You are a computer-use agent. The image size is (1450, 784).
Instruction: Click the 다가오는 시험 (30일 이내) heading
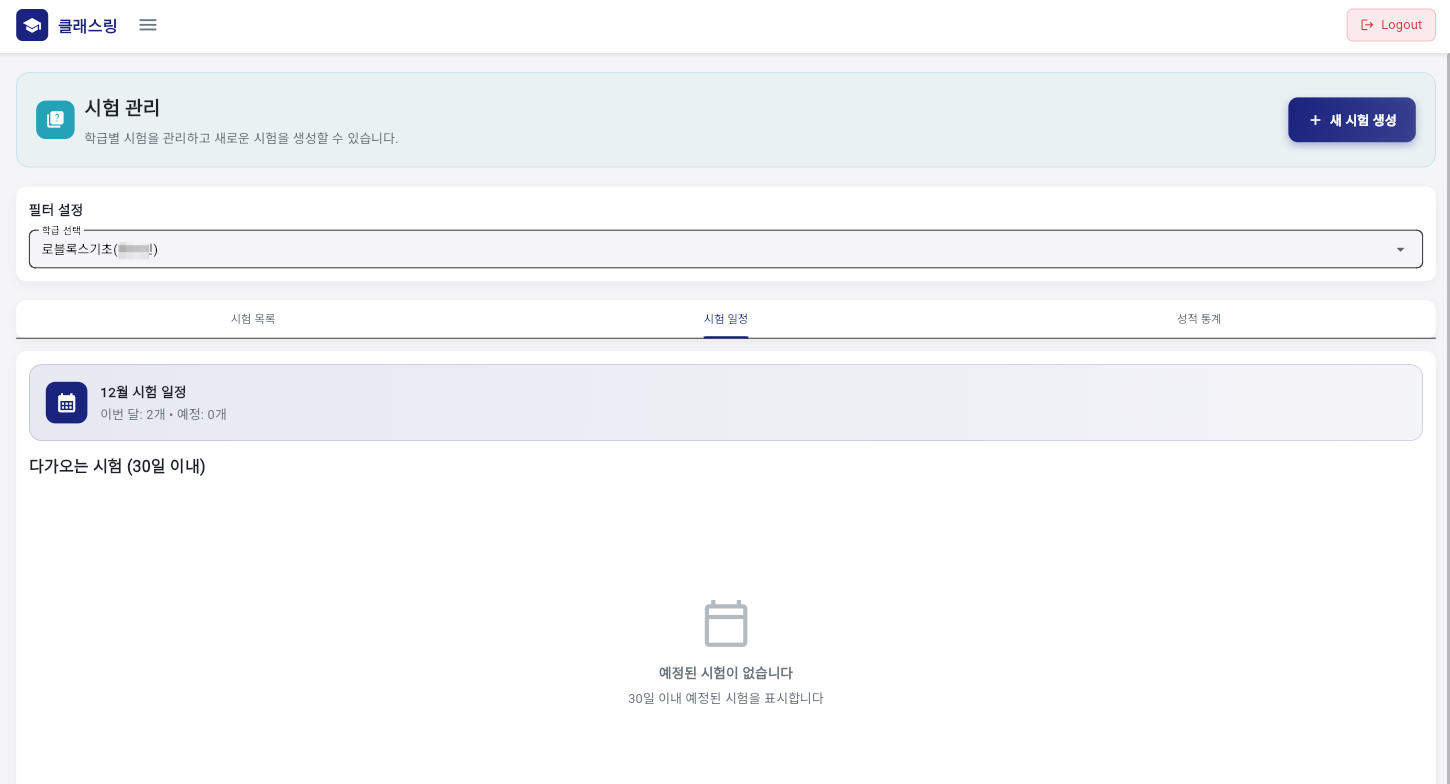pyautogui.click(x=117, y=466)
